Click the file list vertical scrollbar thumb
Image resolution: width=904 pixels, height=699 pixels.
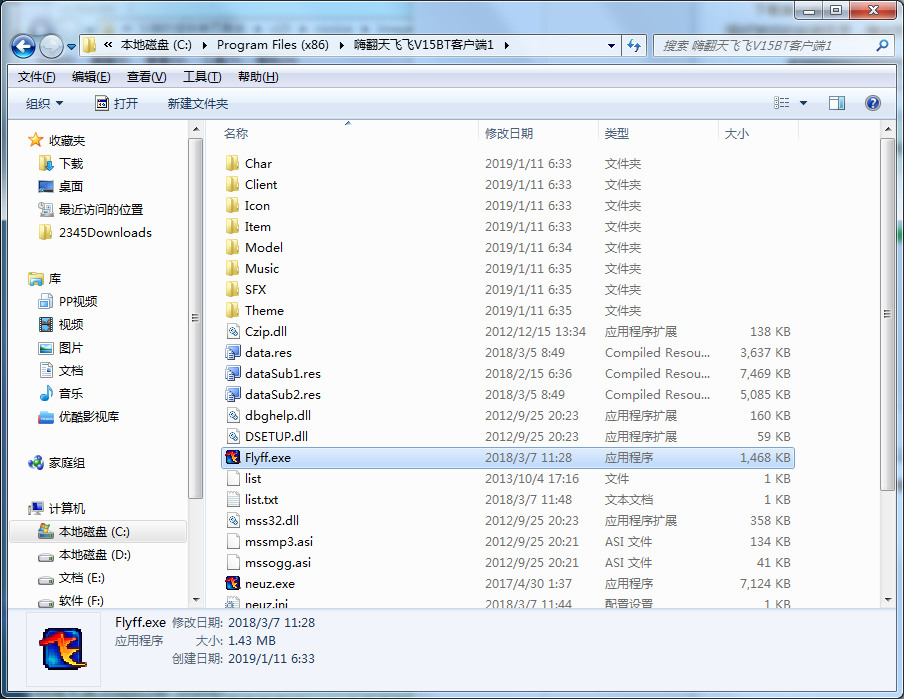[887, 314]
